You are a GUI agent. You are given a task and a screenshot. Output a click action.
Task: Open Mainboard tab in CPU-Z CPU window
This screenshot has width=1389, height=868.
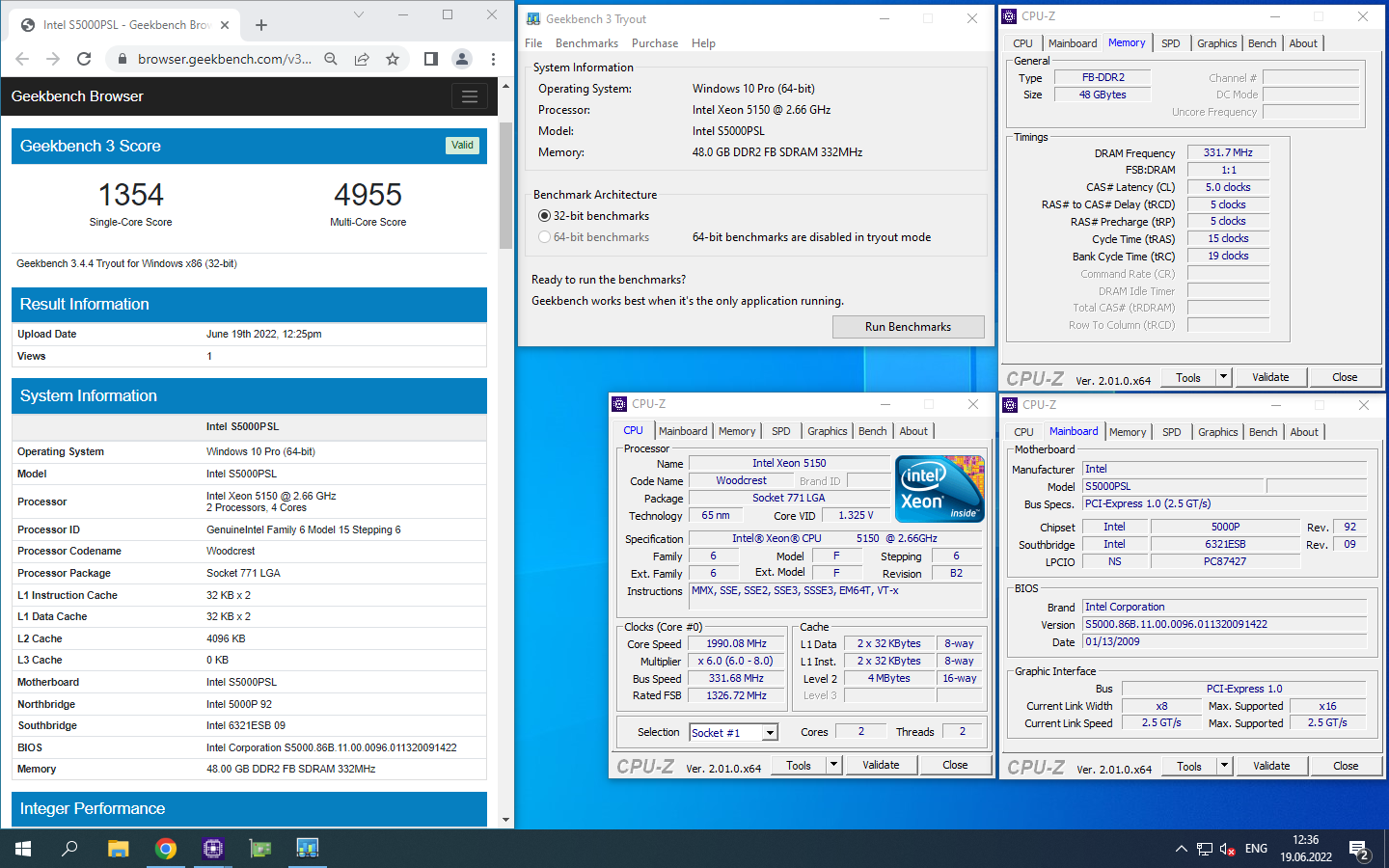(683, 431)
